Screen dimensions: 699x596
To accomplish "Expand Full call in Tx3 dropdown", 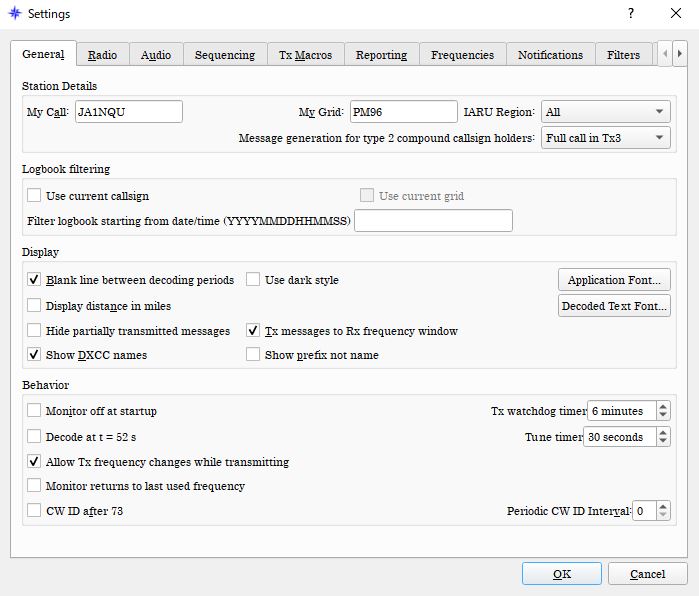I will [x=605, y=137].
